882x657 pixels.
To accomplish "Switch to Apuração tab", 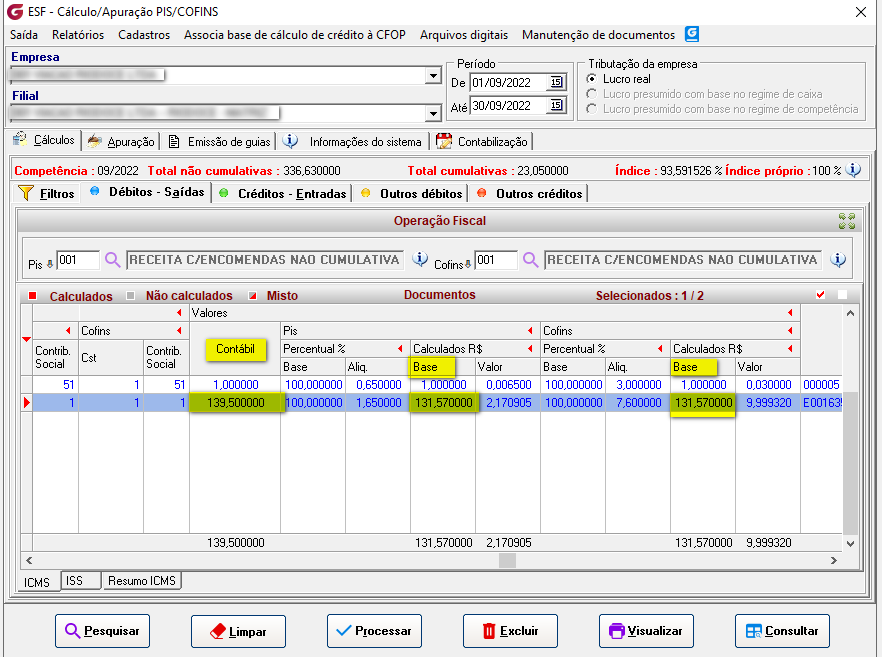I will 121,142.
